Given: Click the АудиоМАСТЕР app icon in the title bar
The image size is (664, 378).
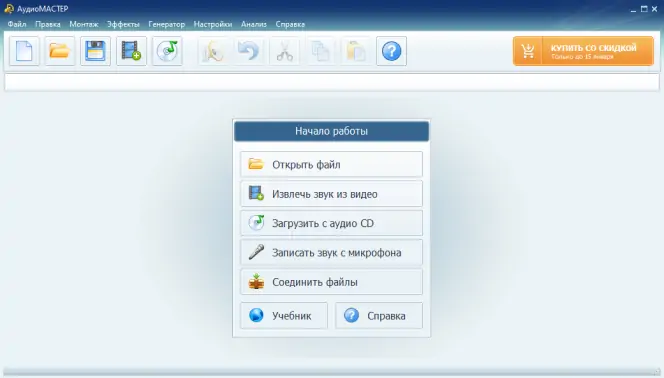Looking at the screenshot, I should 9,9.
